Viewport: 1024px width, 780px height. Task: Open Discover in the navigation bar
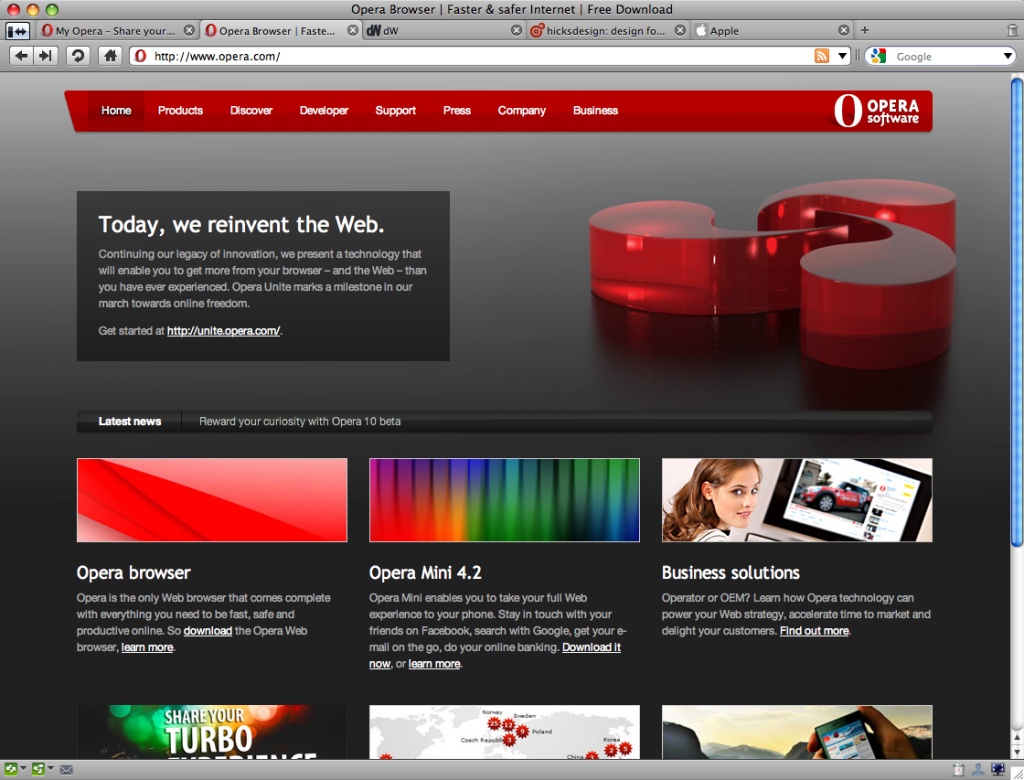(251, 110)
